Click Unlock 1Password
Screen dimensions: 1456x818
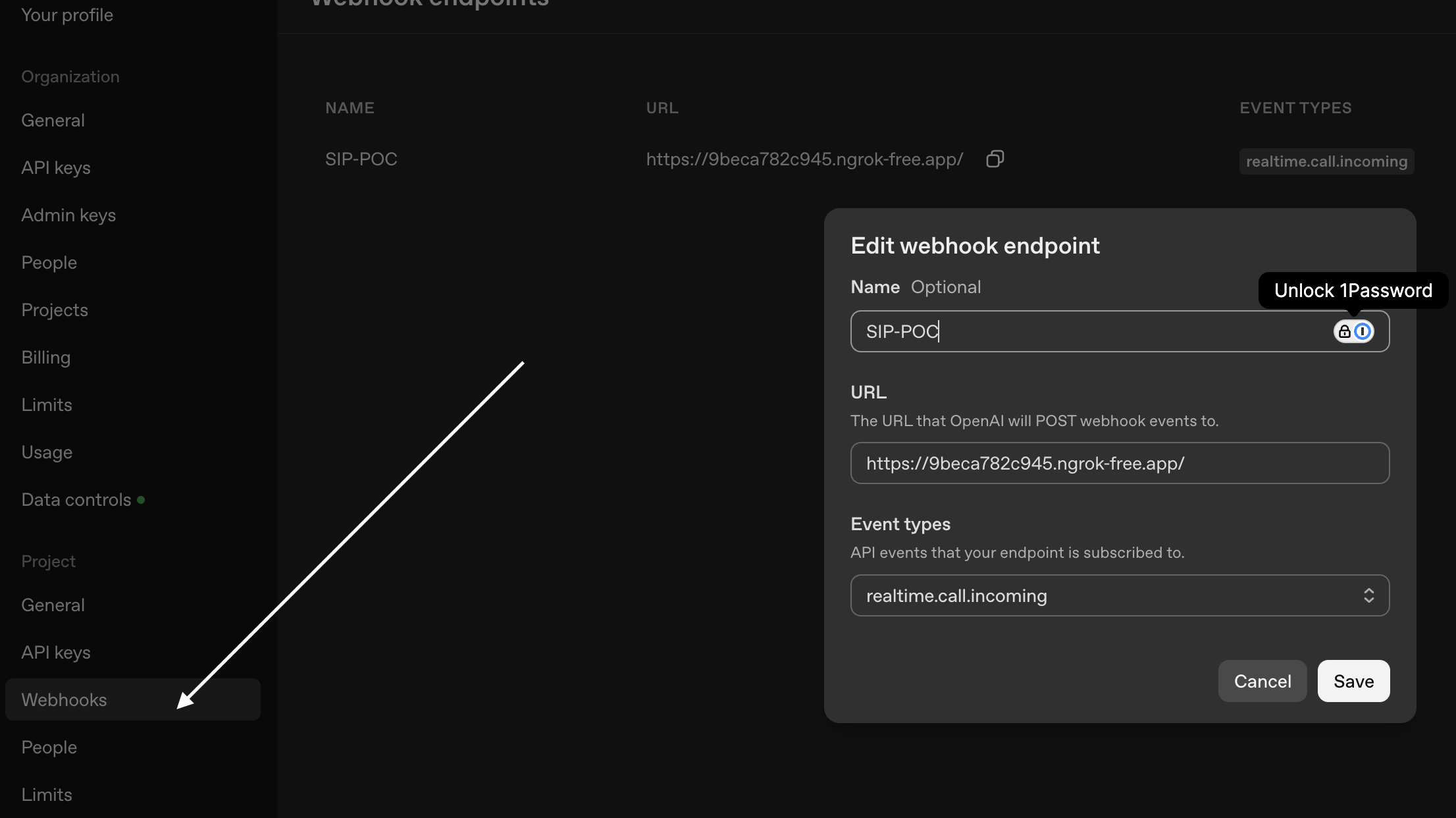[x=1353, y=290]
